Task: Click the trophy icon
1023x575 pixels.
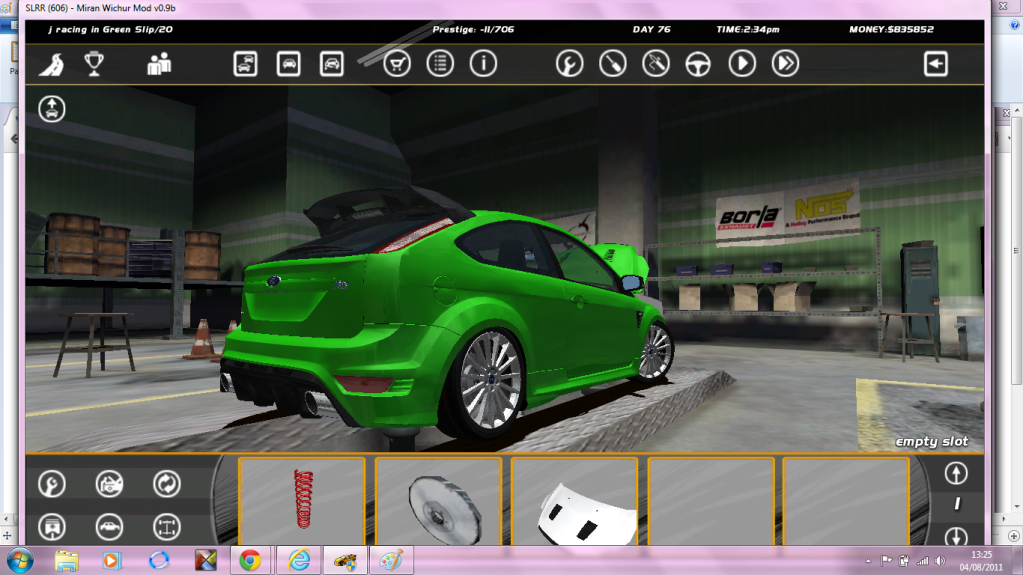Action: click(94, 64)
